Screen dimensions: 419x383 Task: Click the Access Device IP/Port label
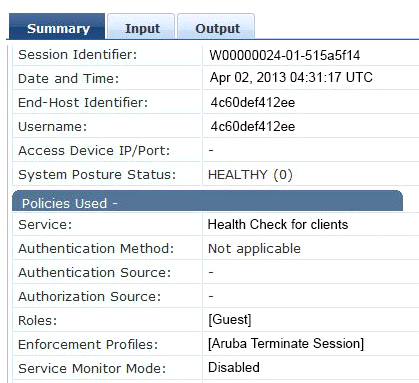pyautogui.click(x=94, y=151)
